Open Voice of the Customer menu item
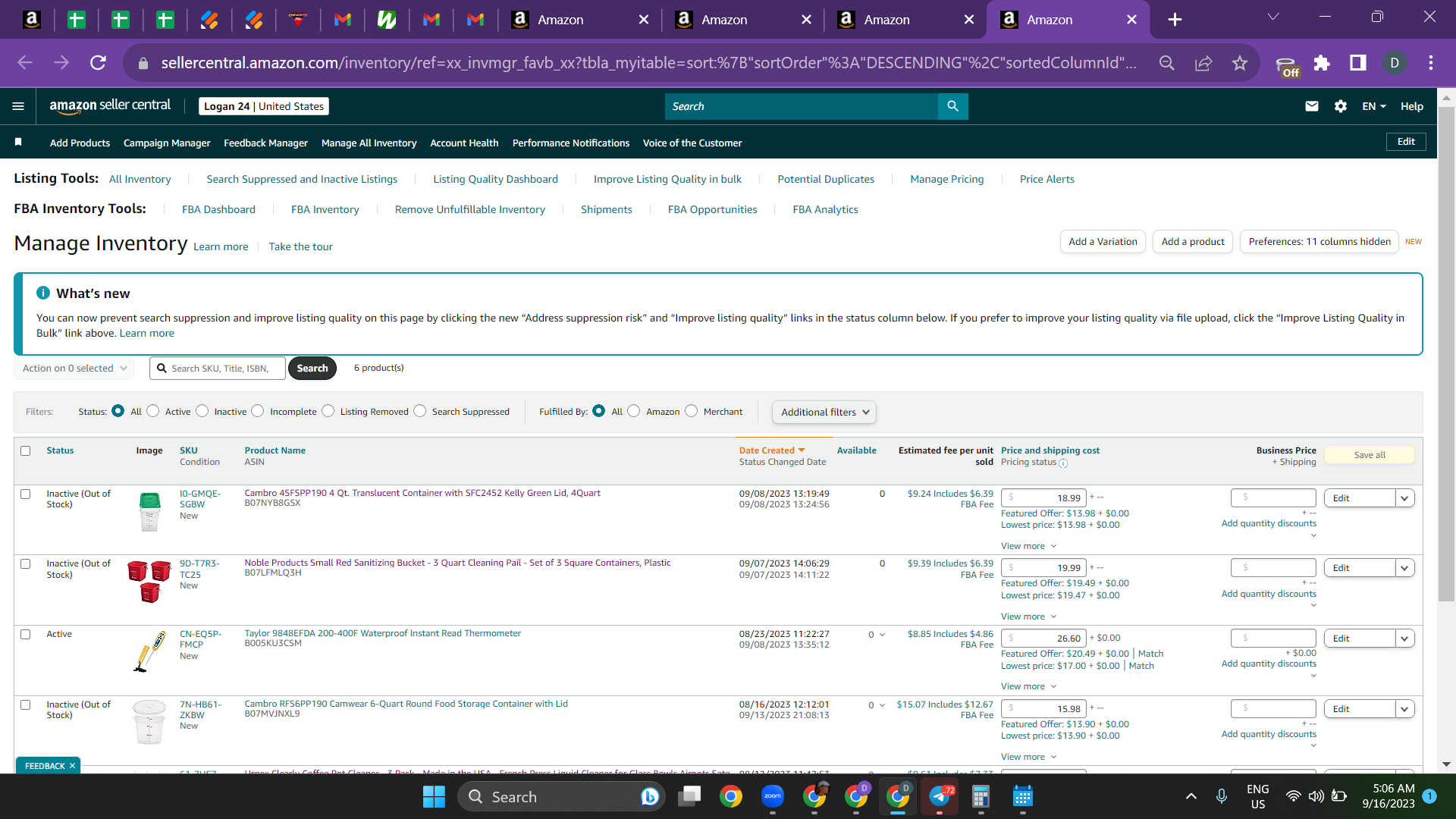Screen dimensions: 1456x819 (692, 143)
